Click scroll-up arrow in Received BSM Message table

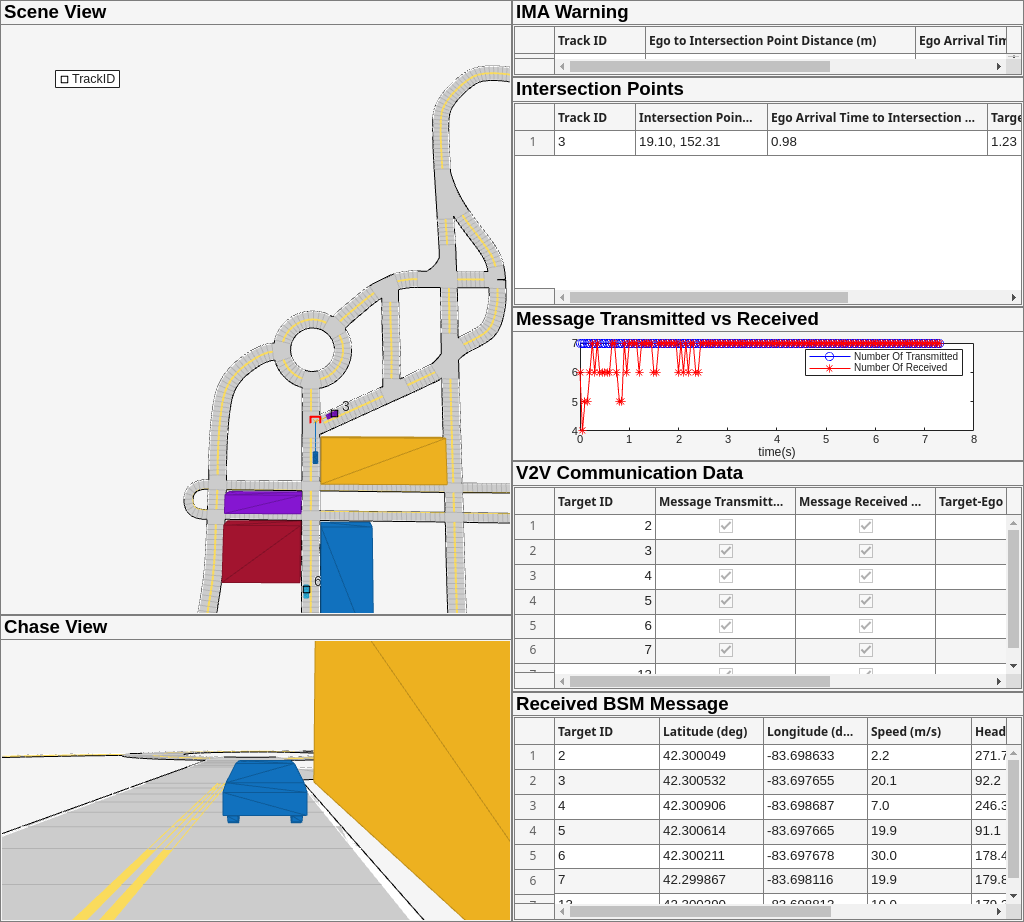point(1013,752)
